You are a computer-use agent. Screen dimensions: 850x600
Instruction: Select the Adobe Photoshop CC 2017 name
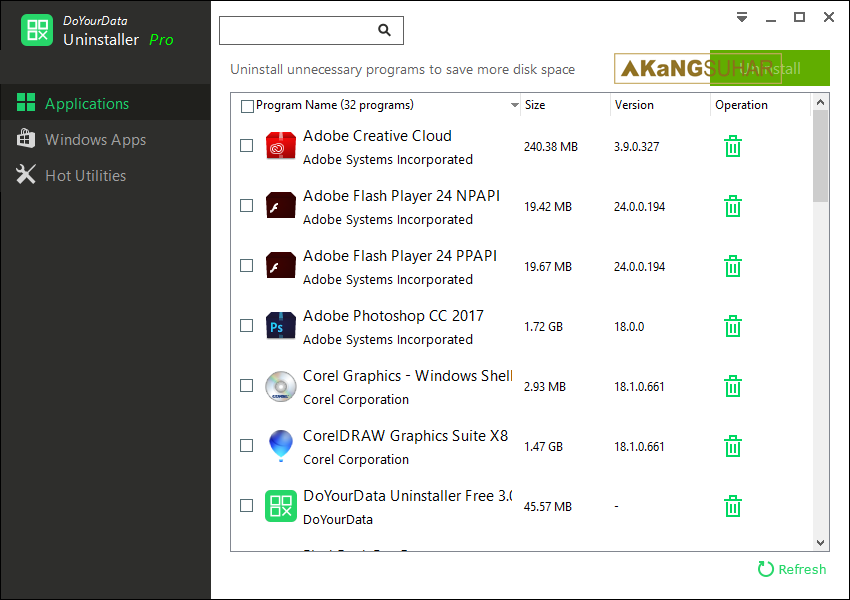393,315
